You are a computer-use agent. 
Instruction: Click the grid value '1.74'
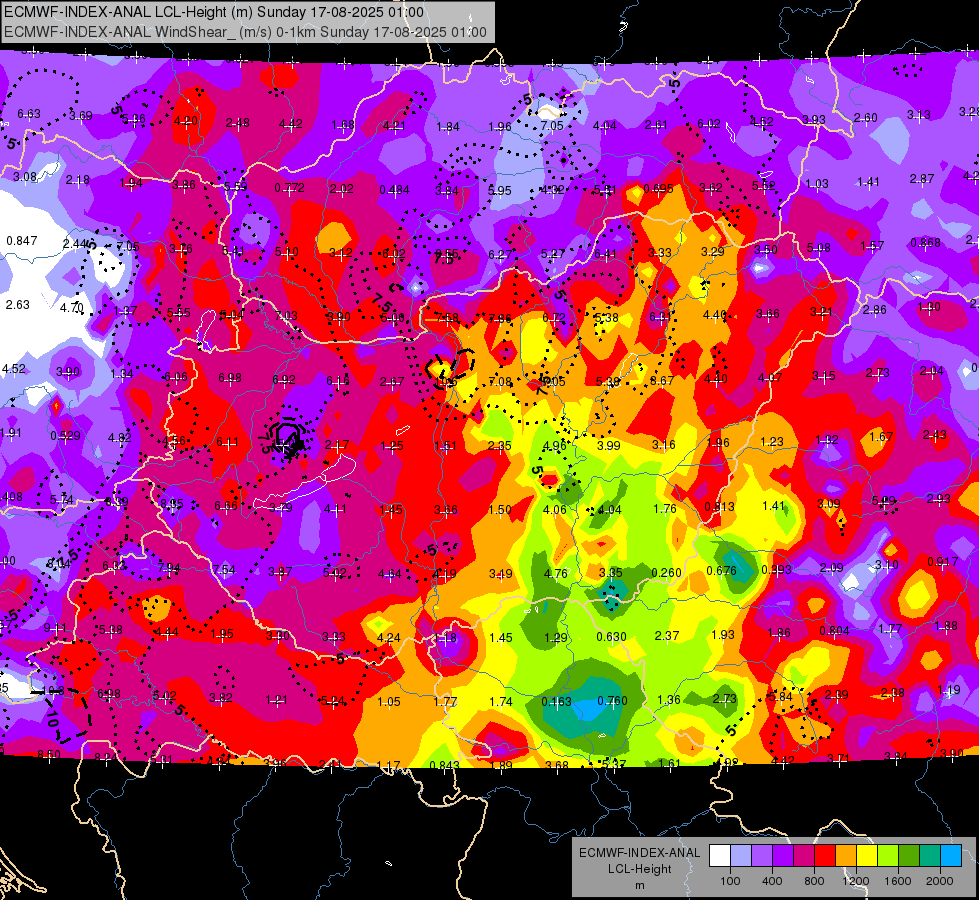[501, 701]
